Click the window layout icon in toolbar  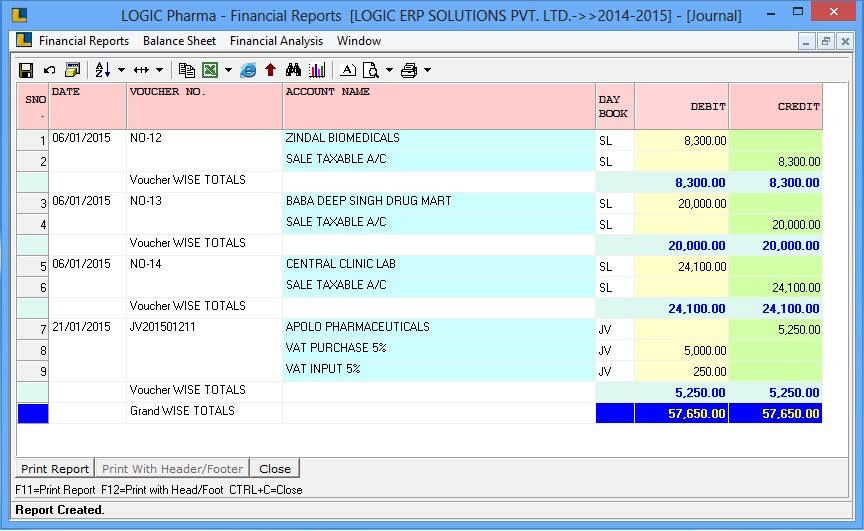coord(72,70)
